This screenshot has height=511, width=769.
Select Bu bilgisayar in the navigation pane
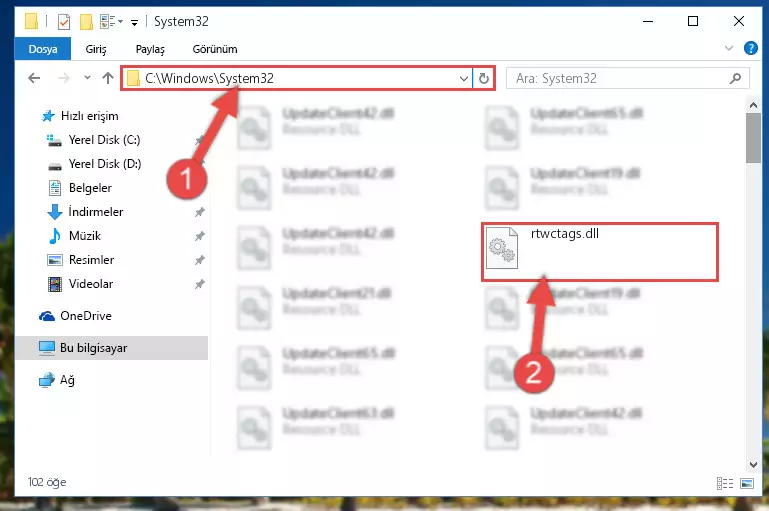pos(111,348)
